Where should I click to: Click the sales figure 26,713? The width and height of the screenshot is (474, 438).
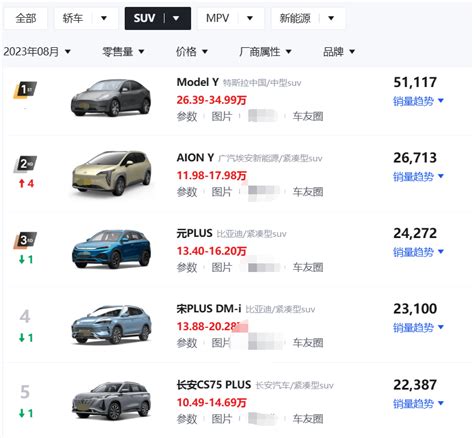click(415, 158)
